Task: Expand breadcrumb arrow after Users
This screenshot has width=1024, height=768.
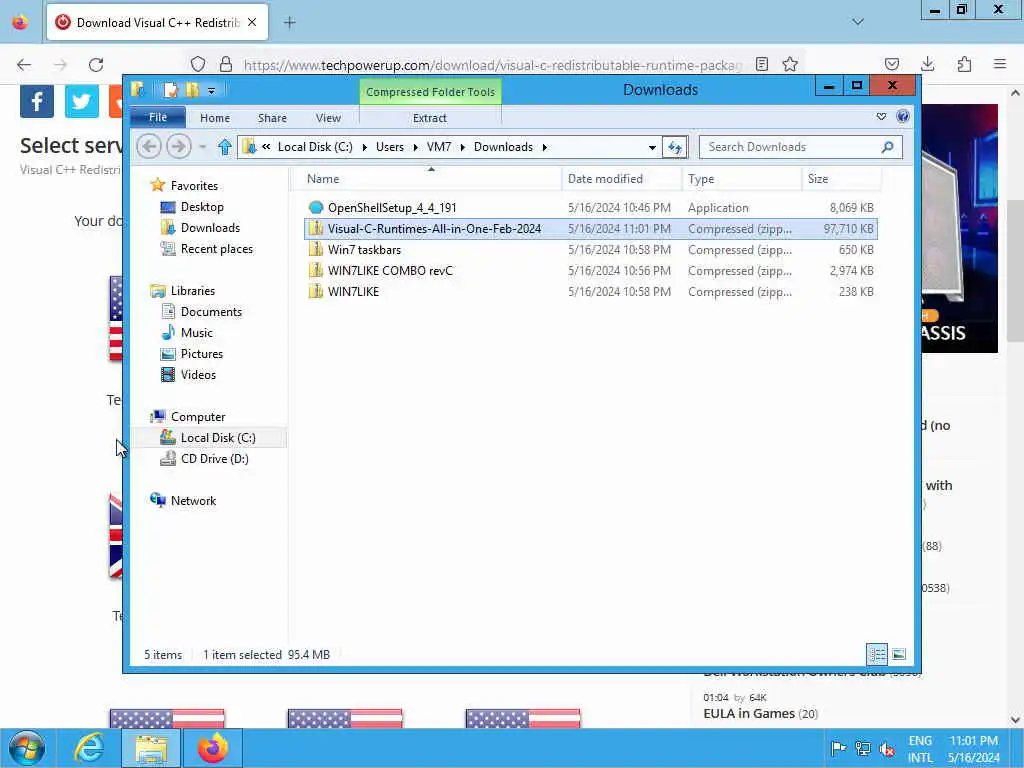Action: (x=415, y=147)
